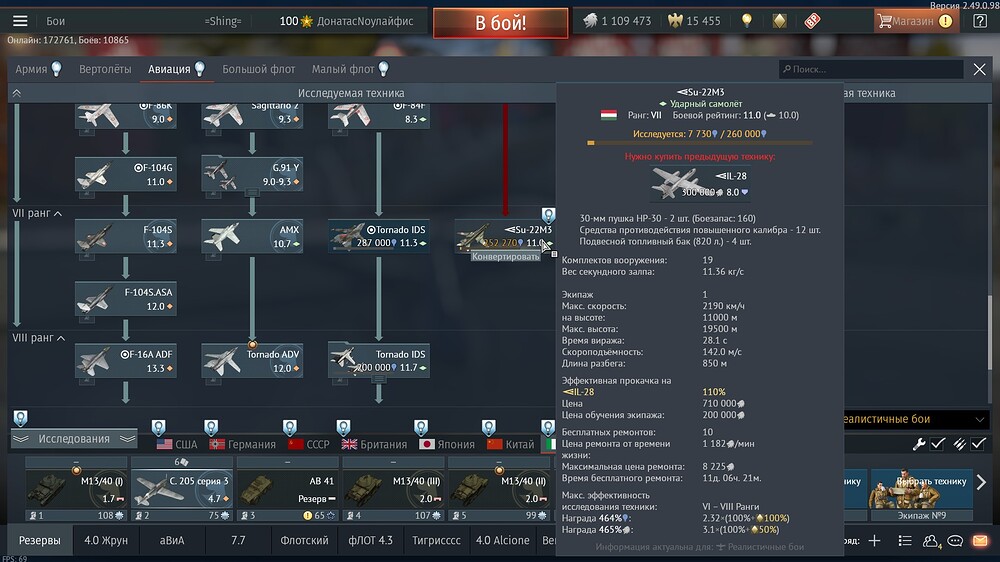Open the battle pass BP icon
Screen dimensions: 1000x562
click(x=812, y=20)
